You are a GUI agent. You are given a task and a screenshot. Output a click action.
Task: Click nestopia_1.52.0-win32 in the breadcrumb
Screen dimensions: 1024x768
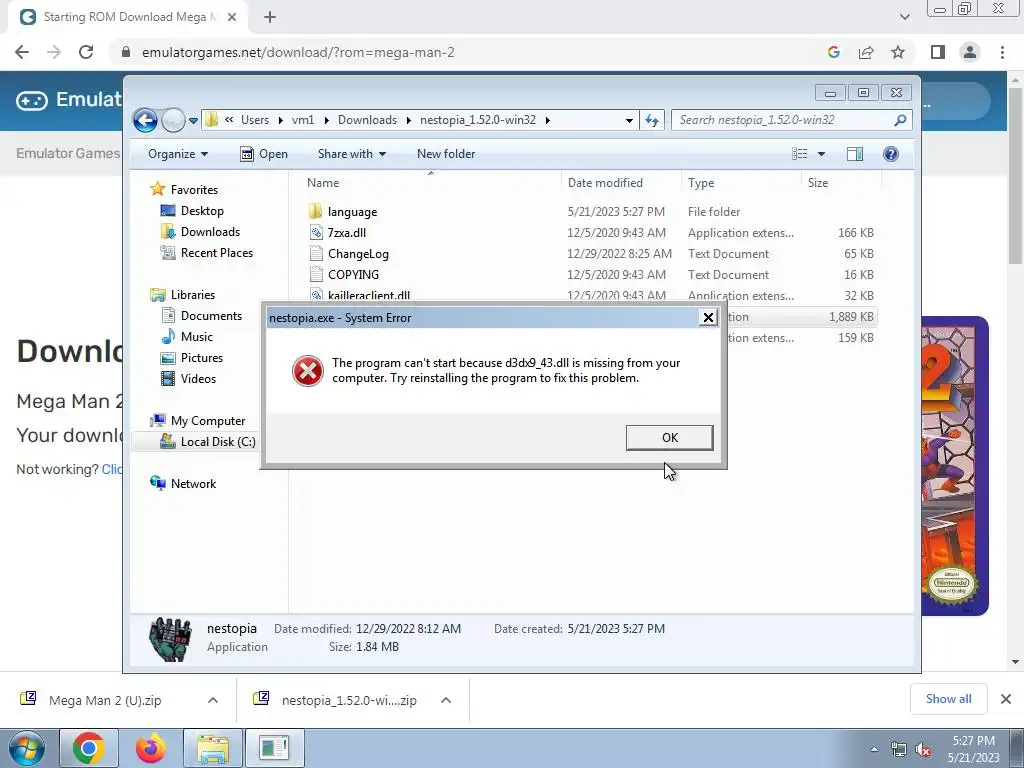click(477, 120)
